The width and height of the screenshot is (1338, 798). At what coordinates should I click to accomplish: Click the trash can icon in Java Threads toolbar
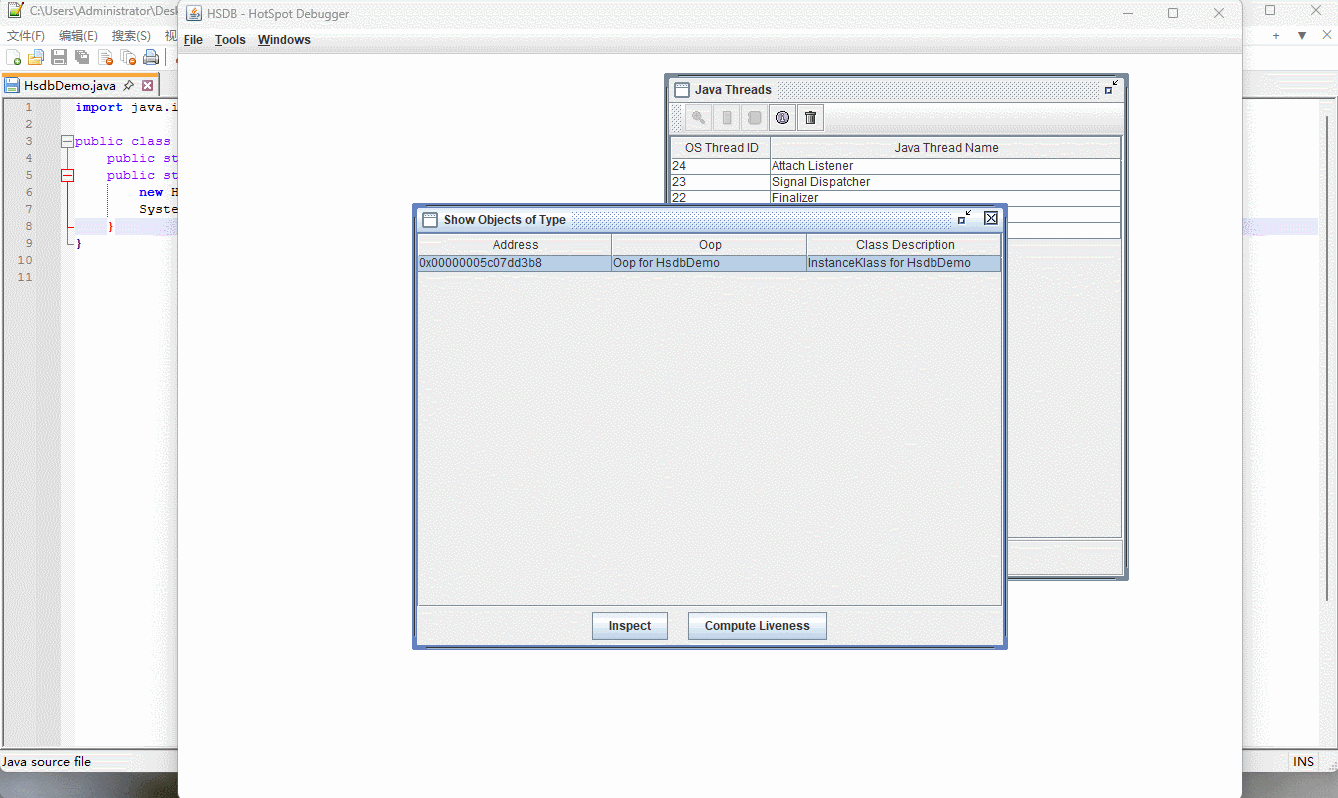[811, 118]
